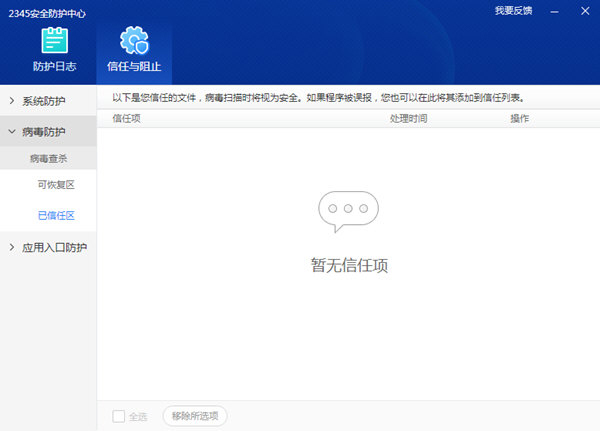Viewport: 600px width, 431px height.
Task: Go to the 可恢复区 sidebar entry
Action: point(56,185)
